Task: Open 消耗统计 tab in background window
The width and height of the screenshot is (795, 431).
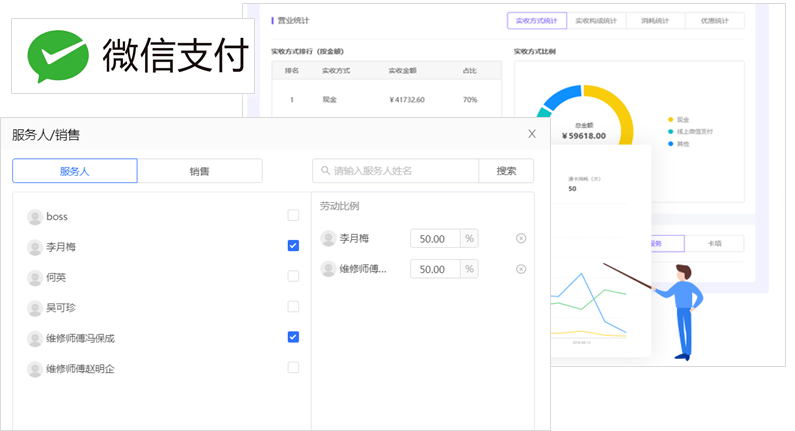Action: (655, 21)
